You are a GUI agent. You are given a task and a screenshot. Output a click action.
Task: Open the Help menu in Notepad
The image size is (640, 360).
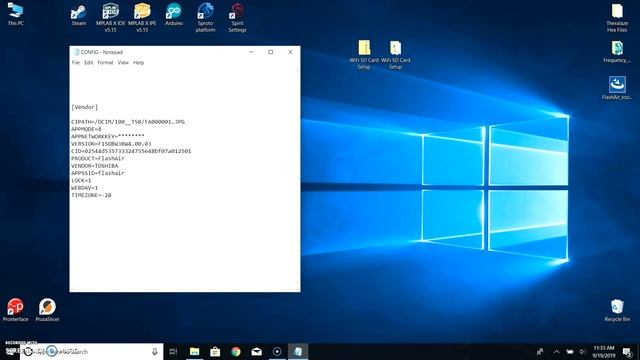138,62
